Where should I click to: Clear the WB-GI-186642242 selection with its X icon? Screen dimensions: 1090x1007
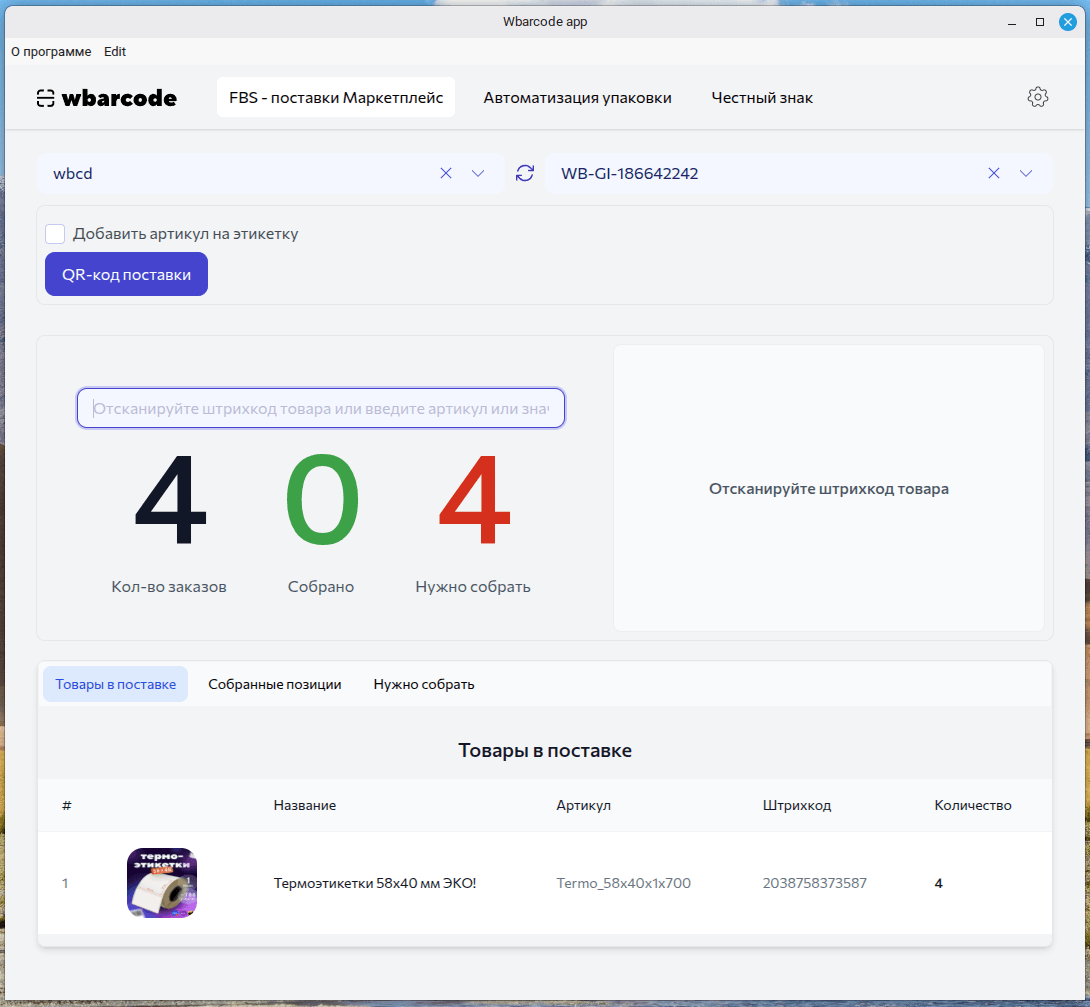(x=994, y=173)
